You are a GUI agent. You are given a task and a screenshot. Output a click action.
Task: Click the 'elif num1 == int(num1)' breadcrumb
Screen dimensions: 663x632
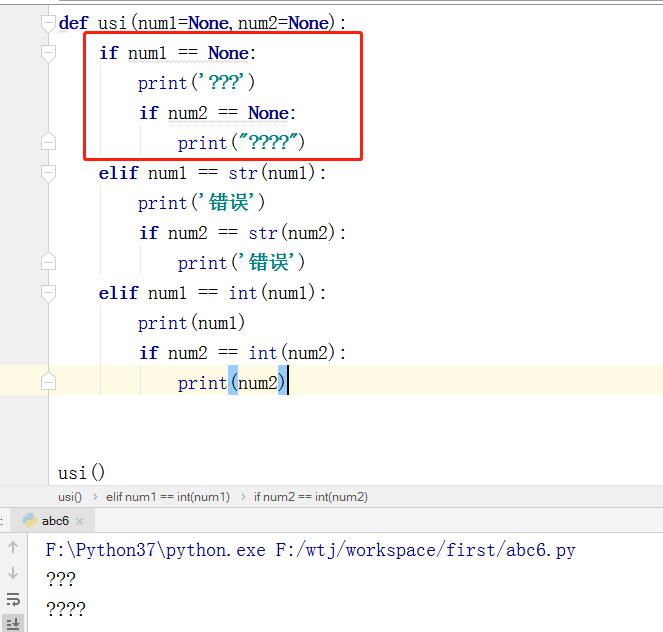[x=168, y=497]
